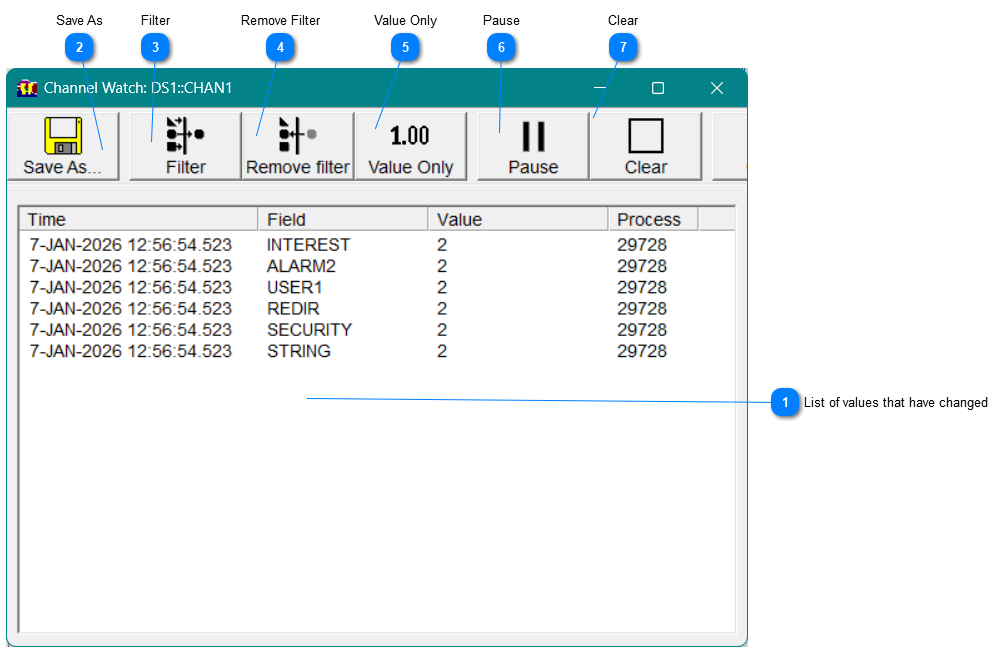This screenshot has height=653, width=1004.
Task: Sort by the Time column header
Action: [138, 220]
